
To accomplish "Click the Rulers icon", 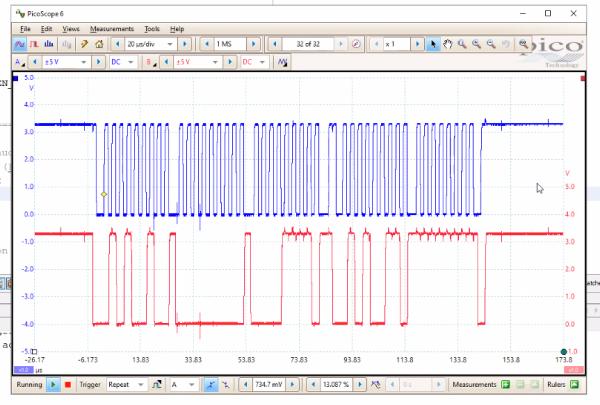I will point(574,384).
